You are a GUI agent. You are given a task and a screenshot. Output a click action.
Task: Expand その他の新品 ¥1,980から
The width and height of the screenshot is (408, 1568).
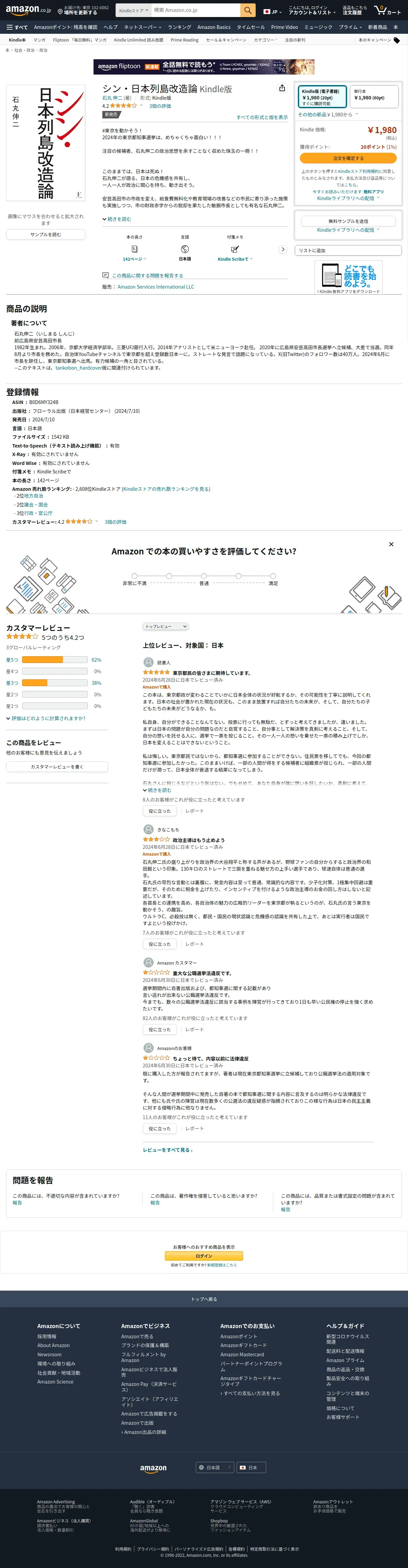tap(328, 114)
